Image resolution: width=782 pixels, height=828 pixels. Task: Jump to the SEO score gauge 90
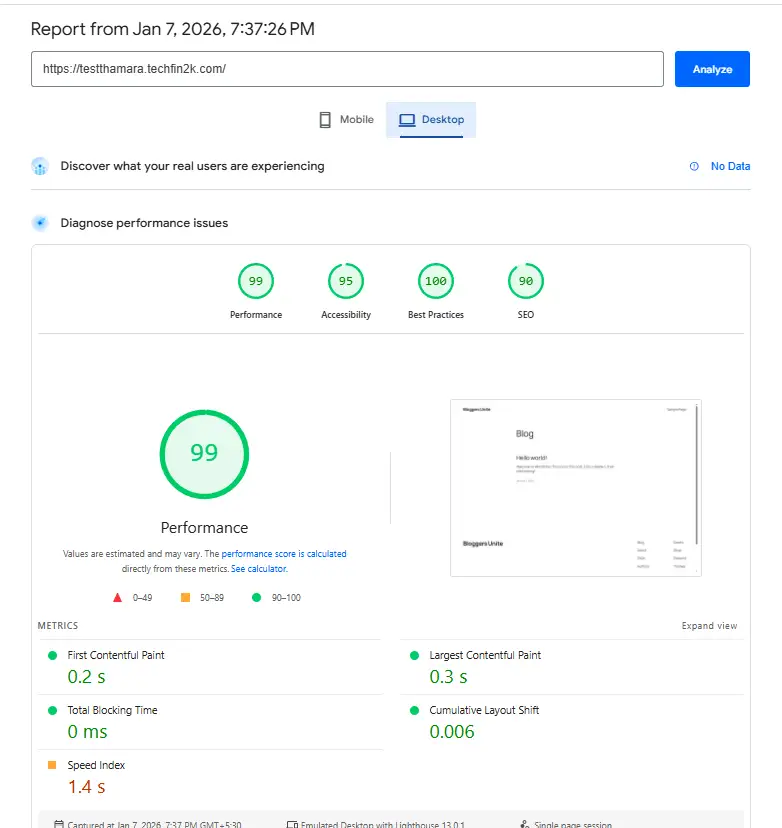click(x=525, y=281)
